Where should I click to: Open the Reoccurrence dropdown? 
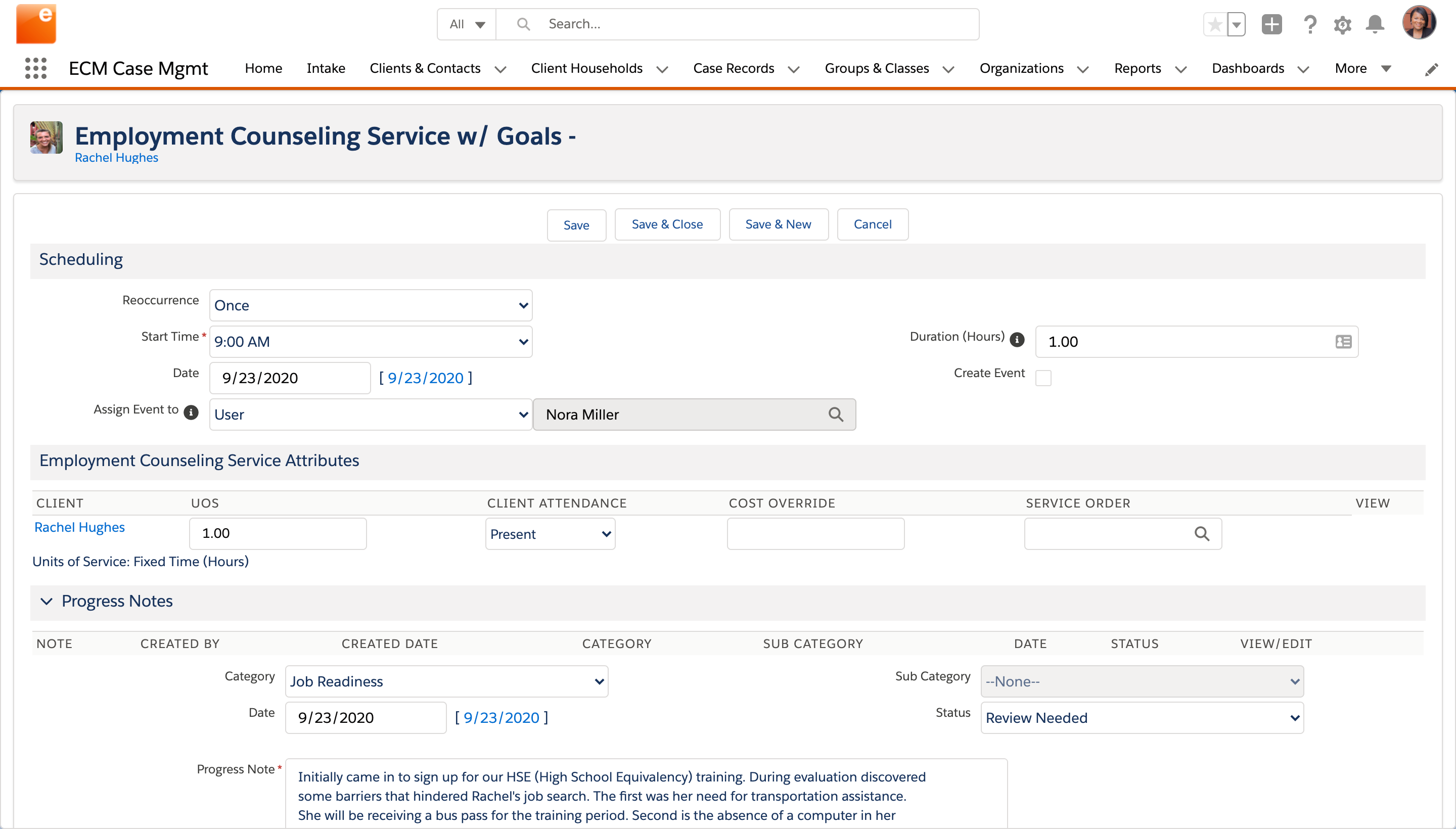point(371,305)
